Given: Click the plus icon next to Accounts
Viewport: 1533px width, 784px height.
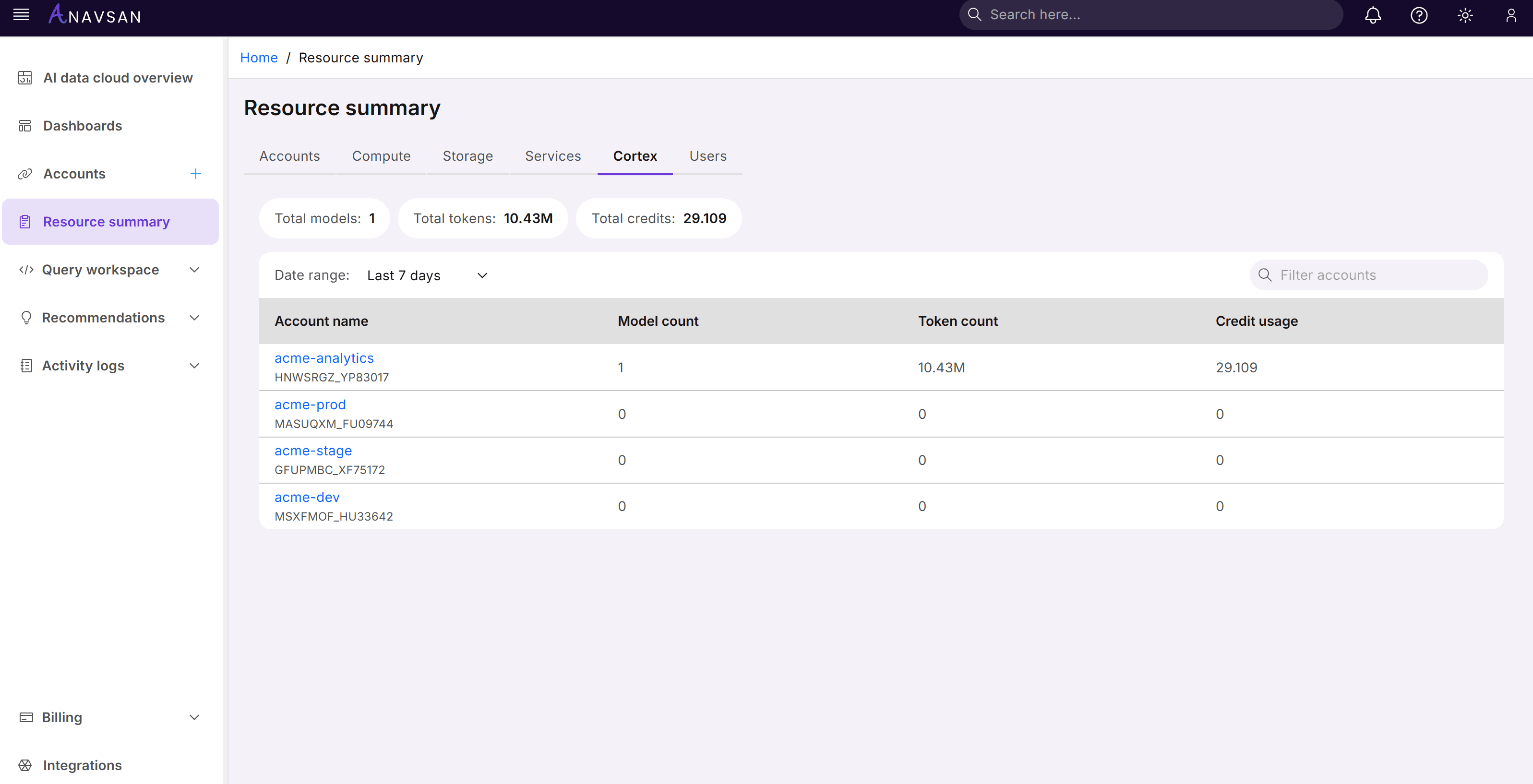Looking at the screenshot, I should (195, 174).
